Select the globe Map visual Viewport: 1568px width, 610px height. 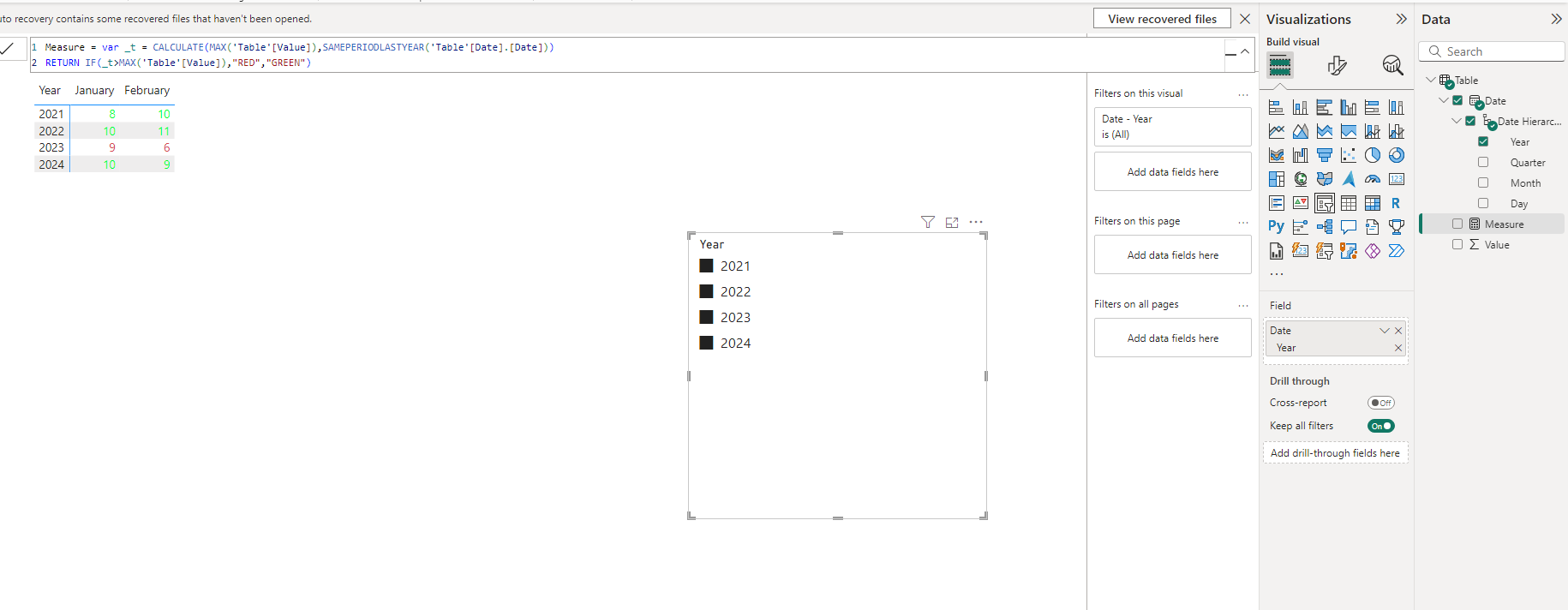coord(1300,179)
